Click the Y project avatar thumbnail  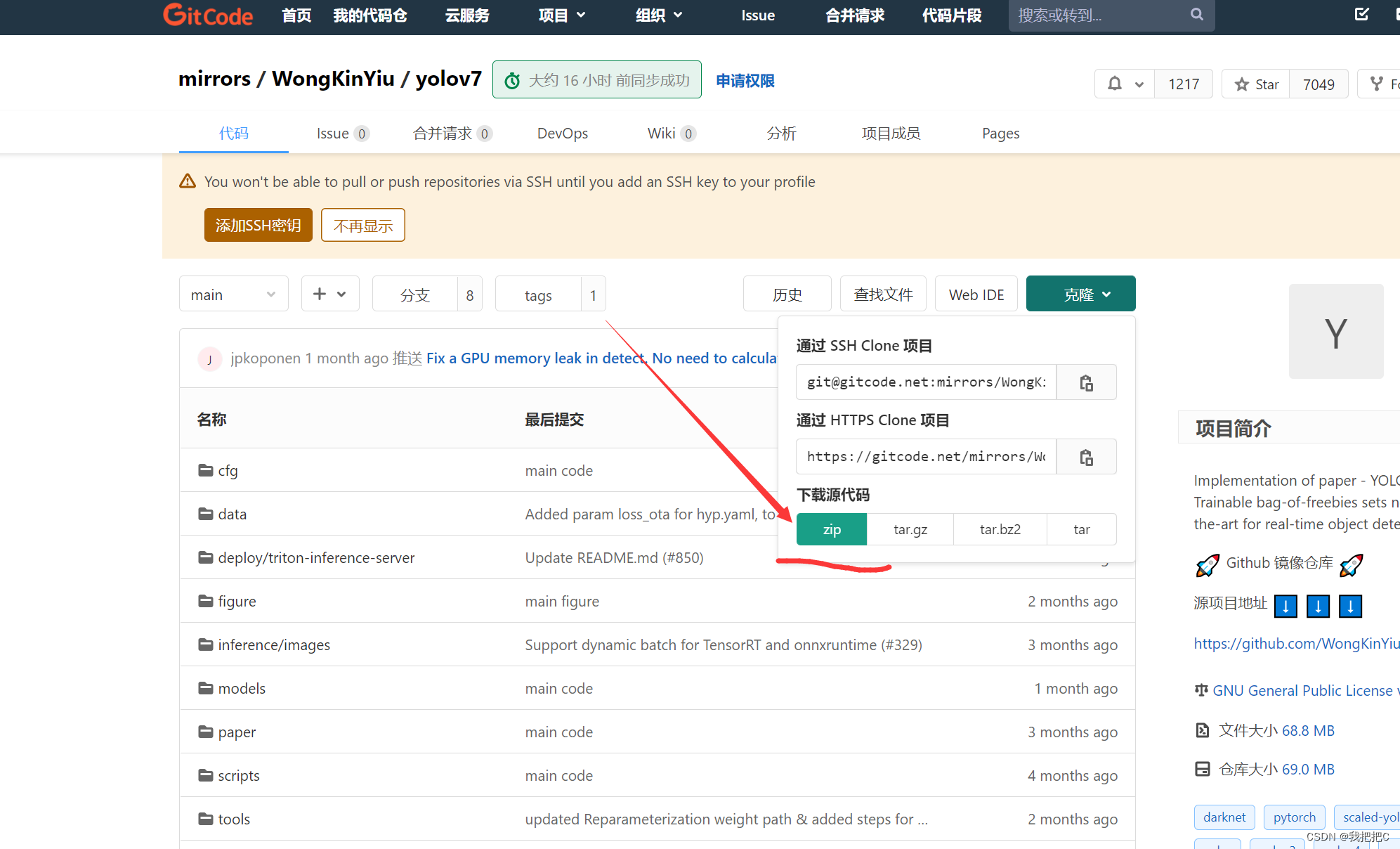(x=1335, y=332)
